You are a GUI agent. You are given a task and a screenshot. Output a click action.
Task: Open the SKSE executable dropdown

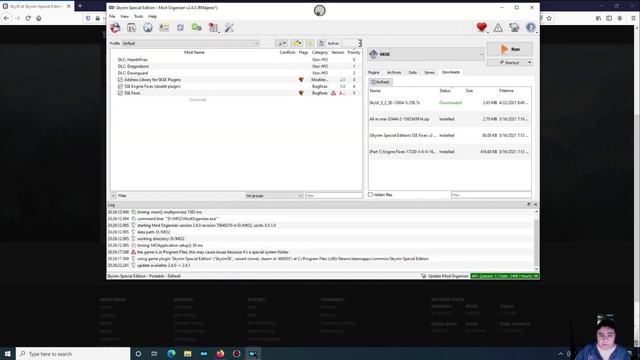[x=426, y=54]
